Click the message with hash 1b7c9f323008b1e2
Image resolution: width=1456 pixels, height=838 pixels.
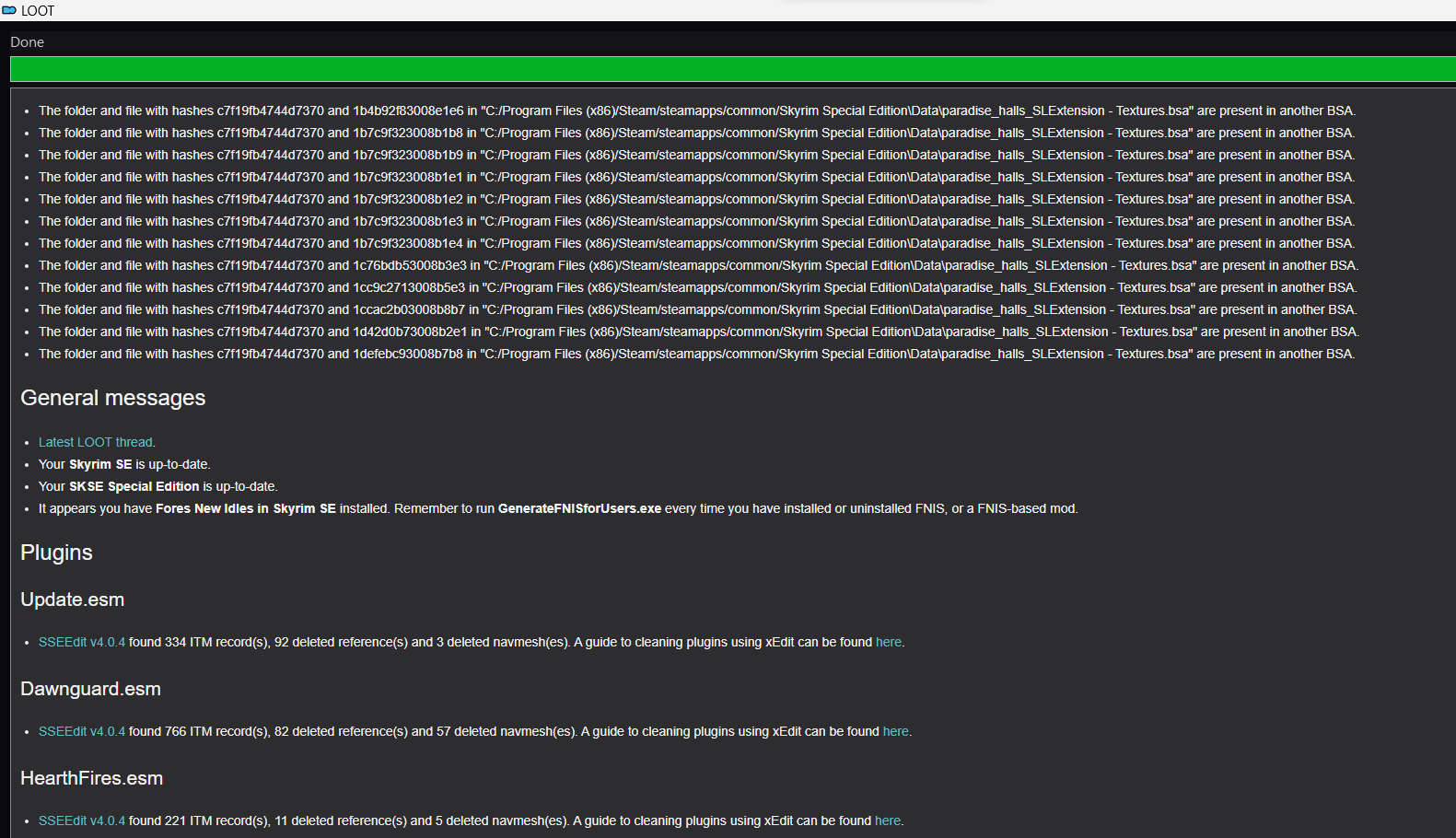coord(697,199)
